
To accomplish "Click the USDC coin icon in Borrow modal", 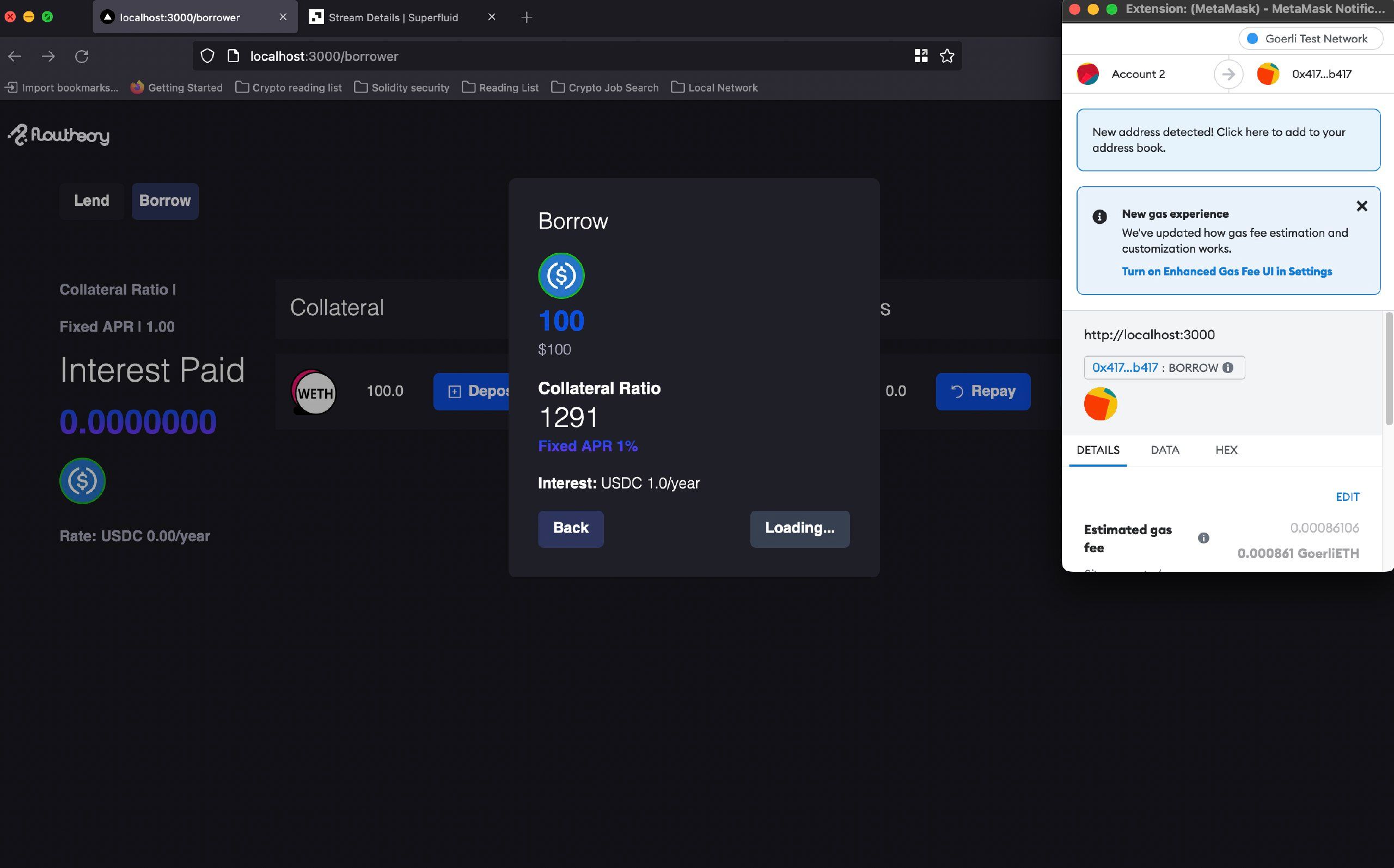I will (561, 275).
